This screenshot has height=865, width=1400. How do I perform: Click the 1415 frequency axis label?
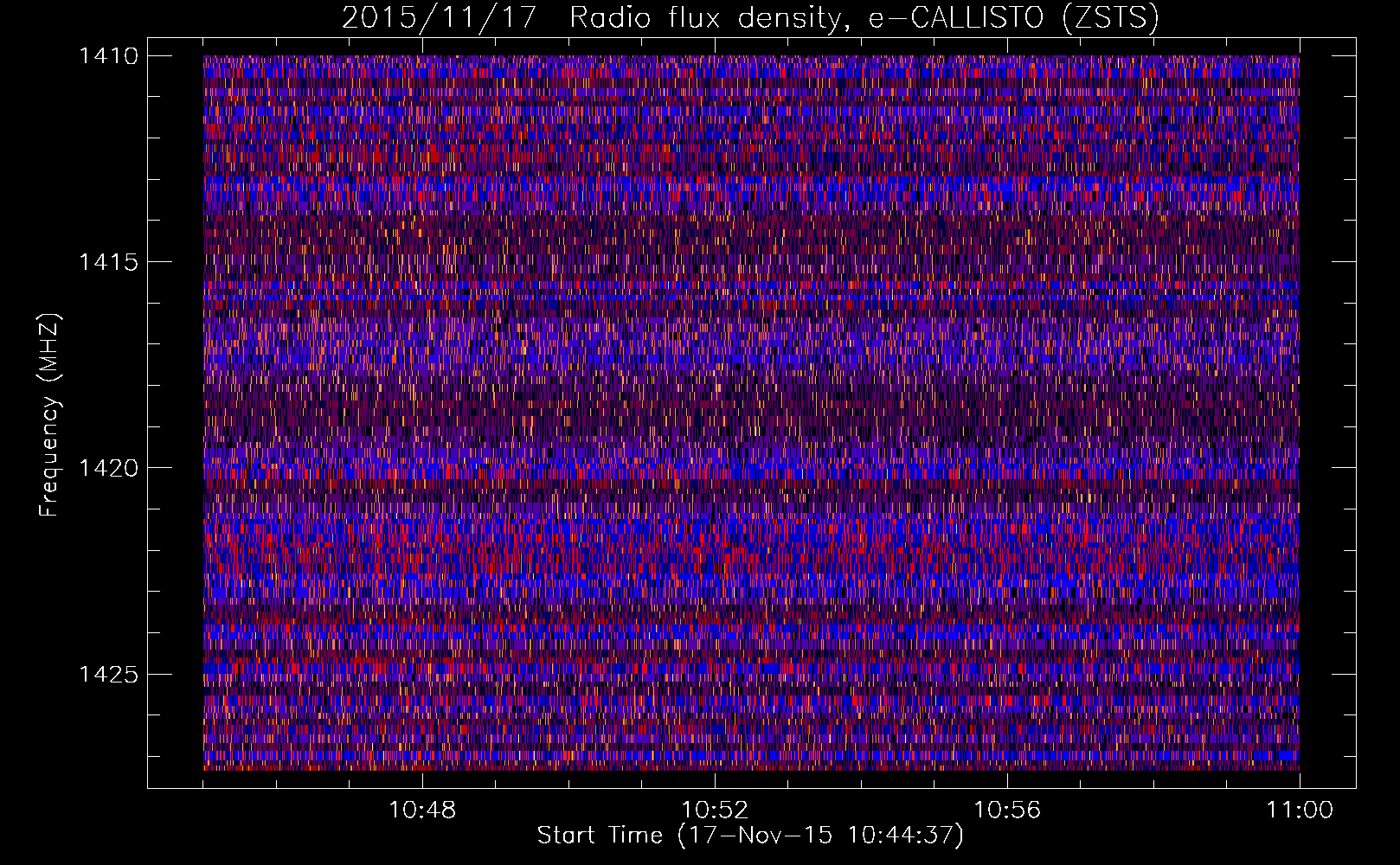tap(108, 262)
